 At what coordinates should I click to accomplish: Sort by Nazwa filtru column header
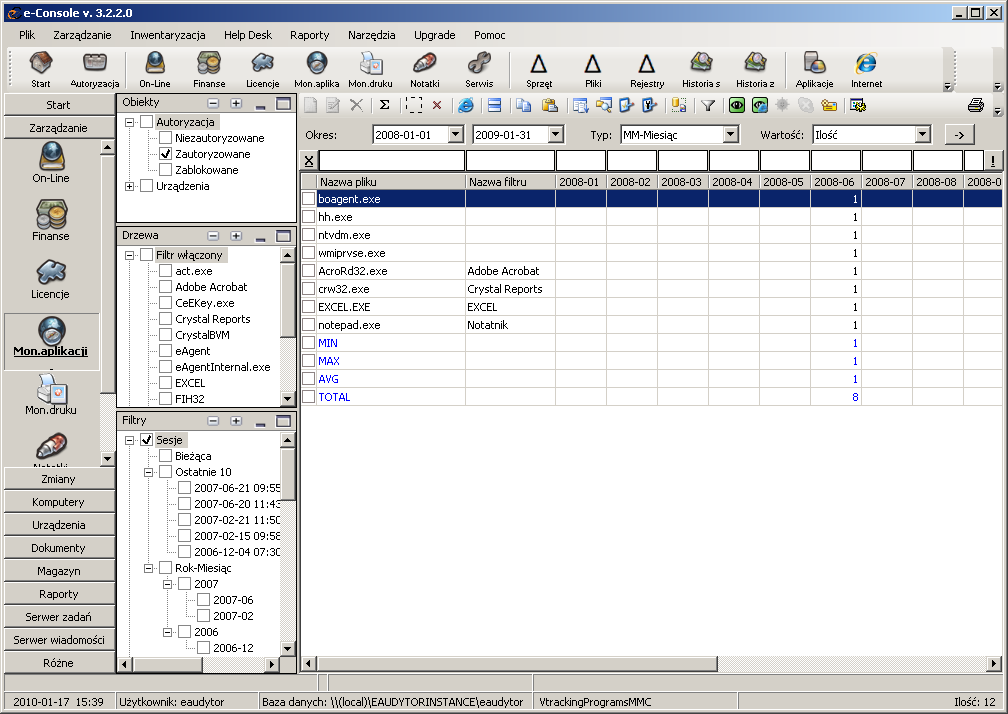click(510, 182)
